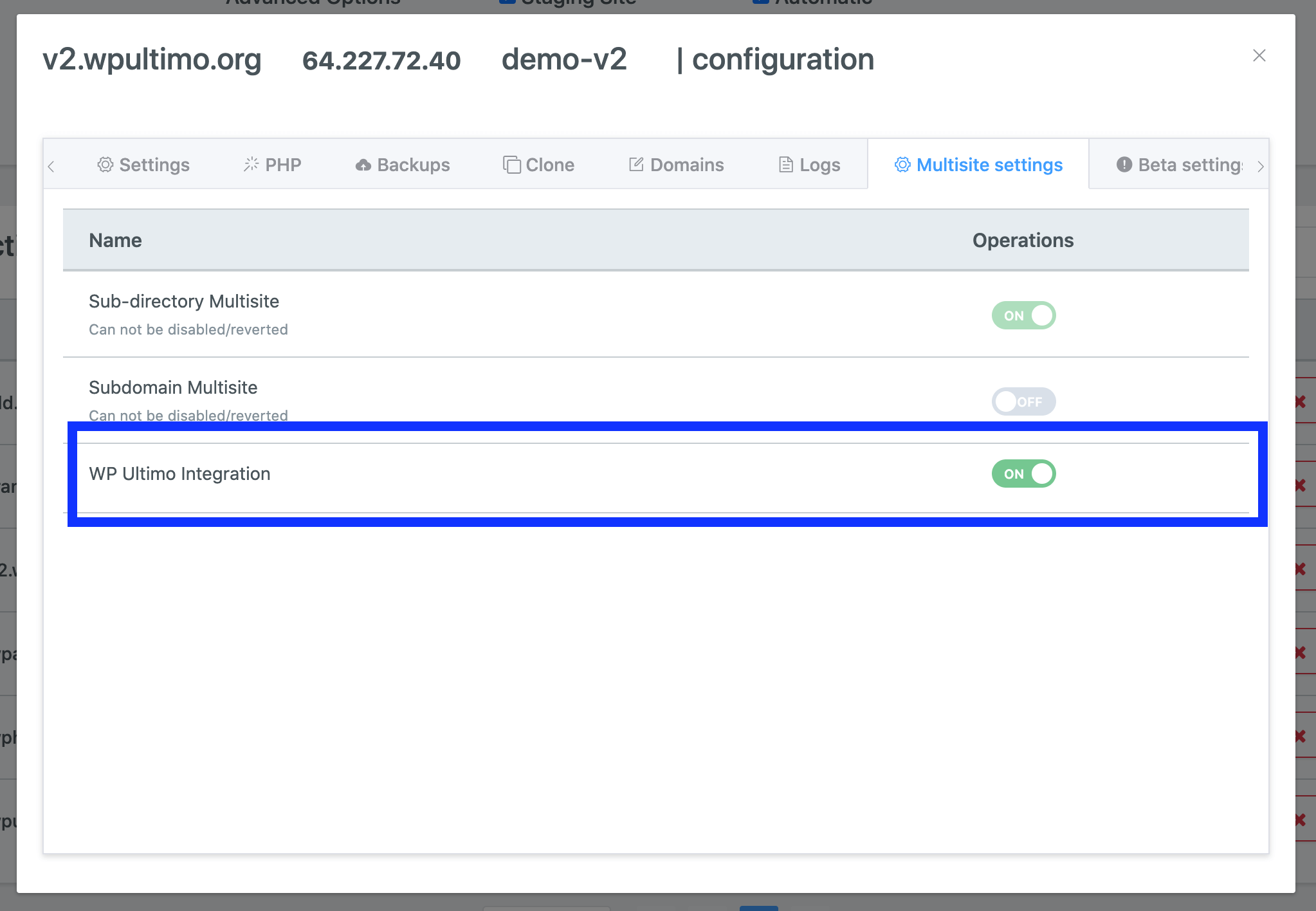This screenshot has height=911, width=1316.
Task: Click the Backups cloud icon
Action: click(x=363, y=165)
